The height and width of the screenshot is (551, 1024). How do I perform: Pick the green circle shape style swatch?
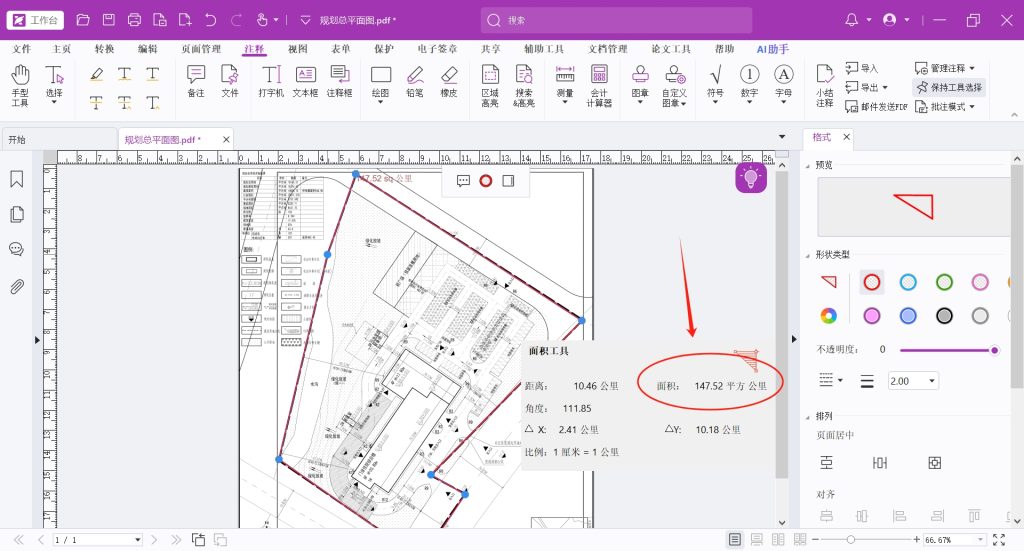pos(944,283)
